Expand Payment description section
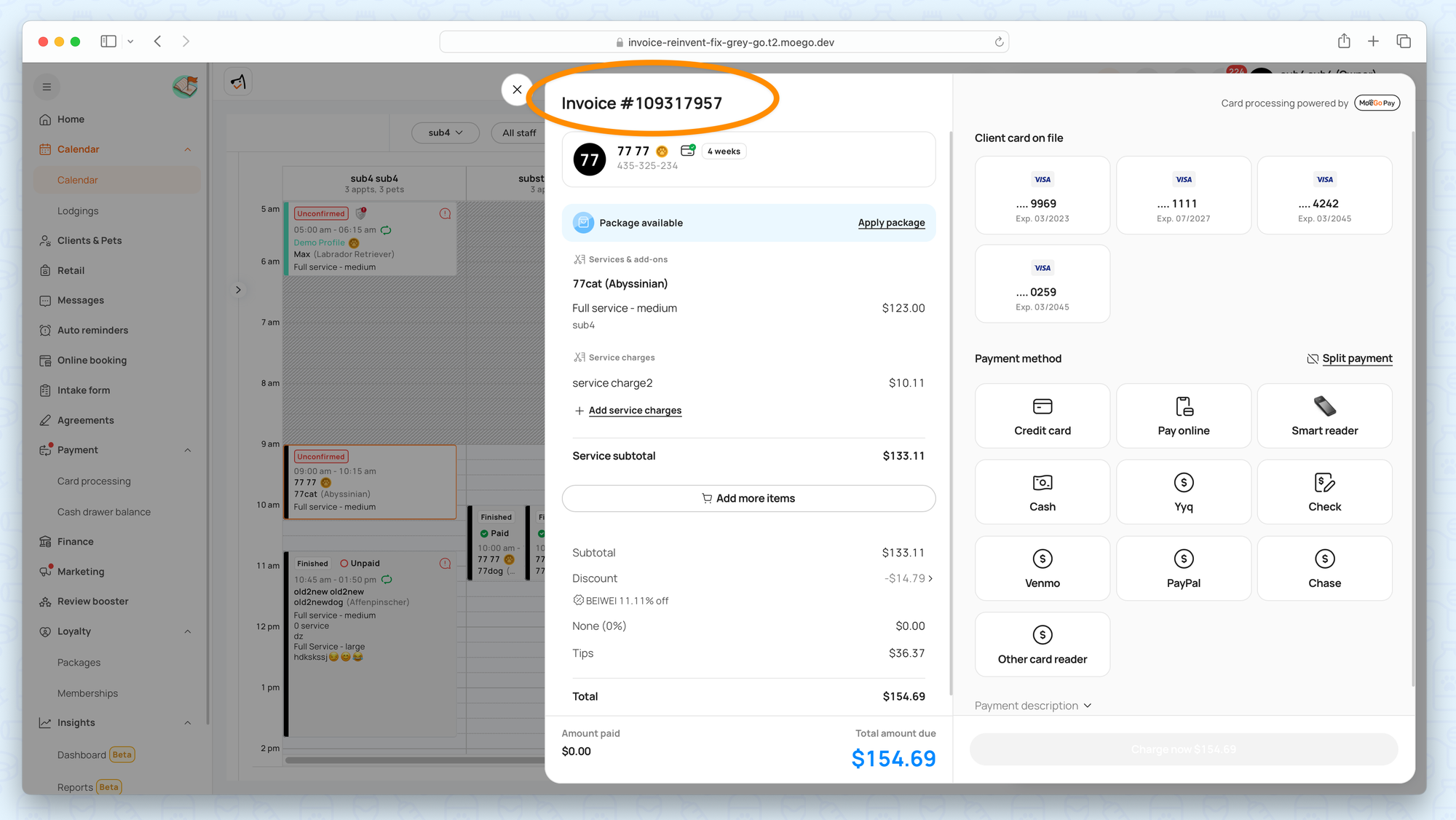Image resolution: width=1456 pixels, height=820 pixels. click(1033, 706)
